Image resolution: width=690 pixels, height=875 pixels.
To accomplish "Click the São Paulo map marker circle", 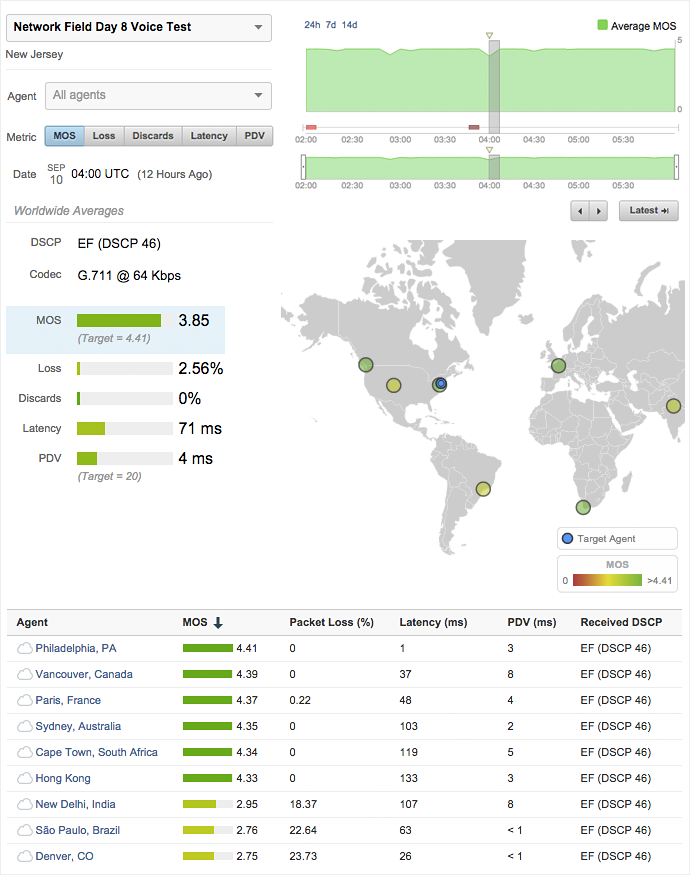I will [484, 489].
